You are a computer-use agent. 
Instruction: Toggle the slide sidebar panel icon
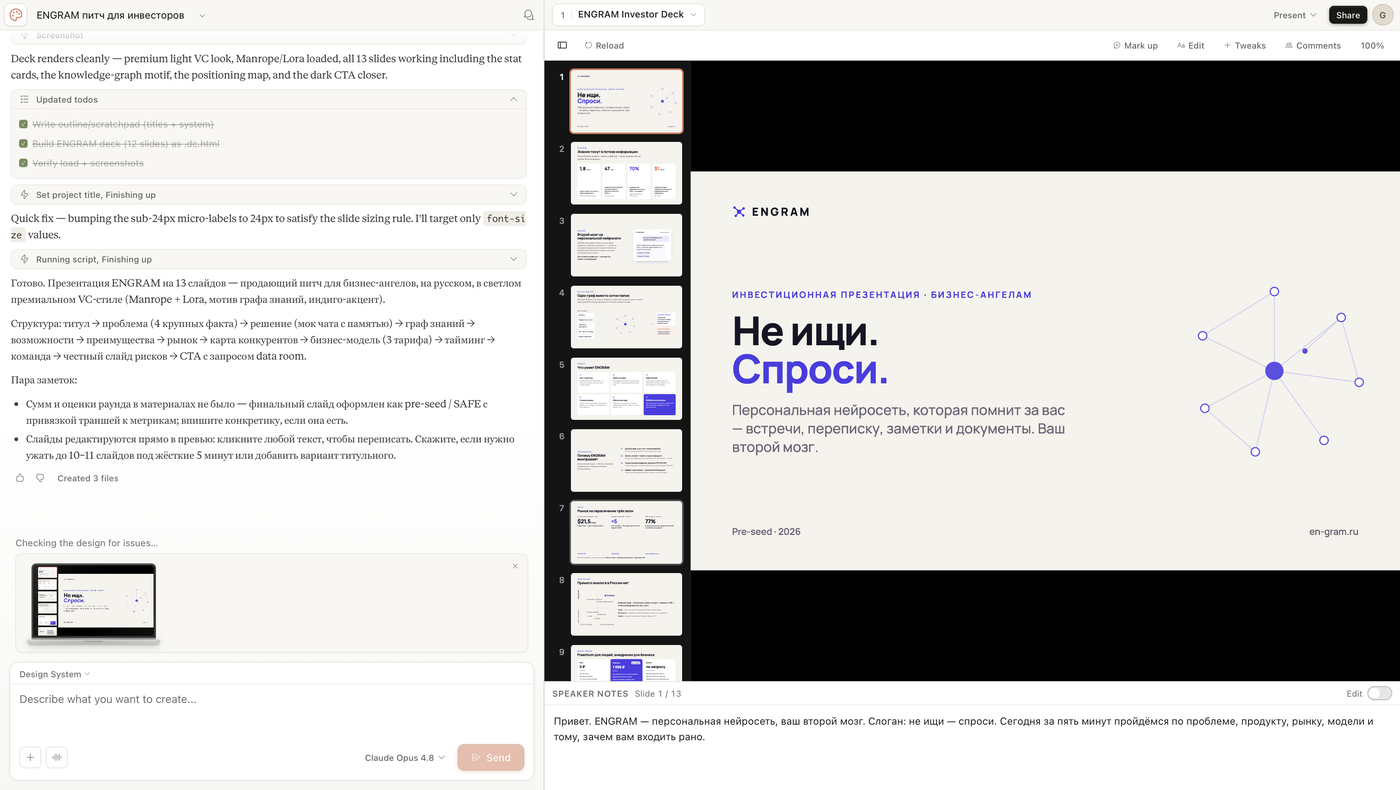562,45
